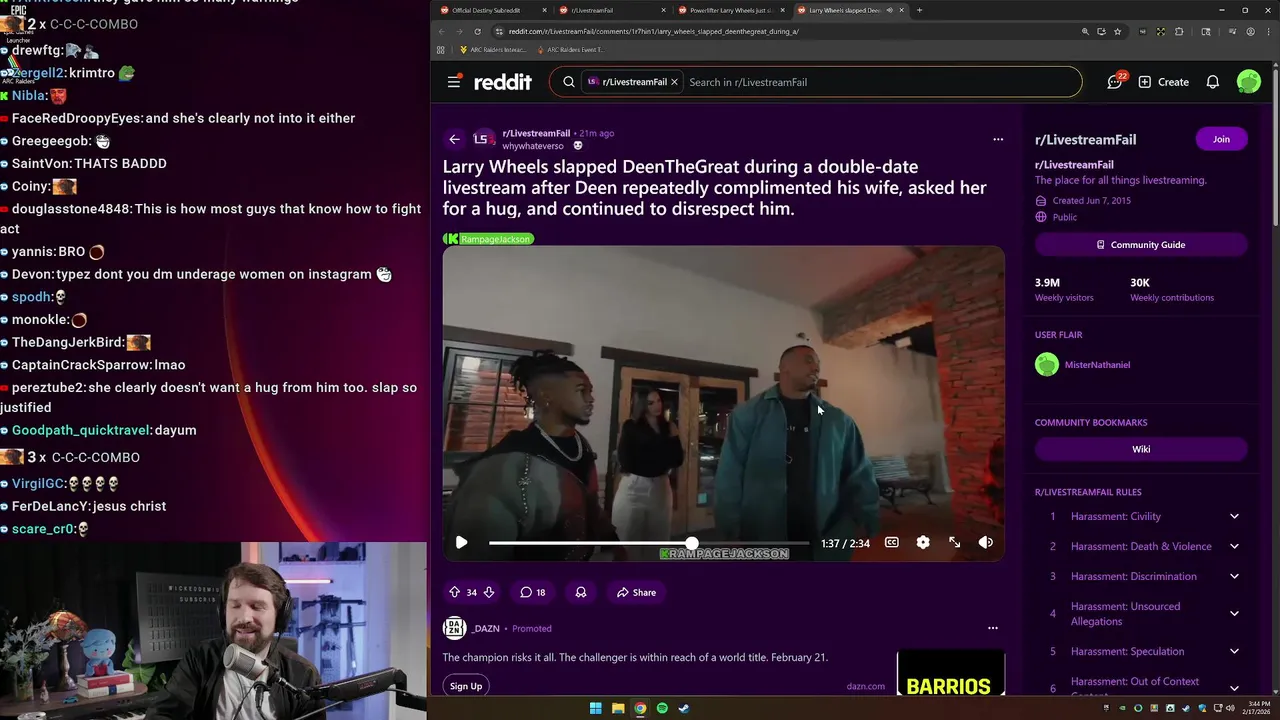Open the _DAZN promoted advertiser profile
Viewport: 1280px width, 720px height.
pyautogui.click(x=487, y=628)
